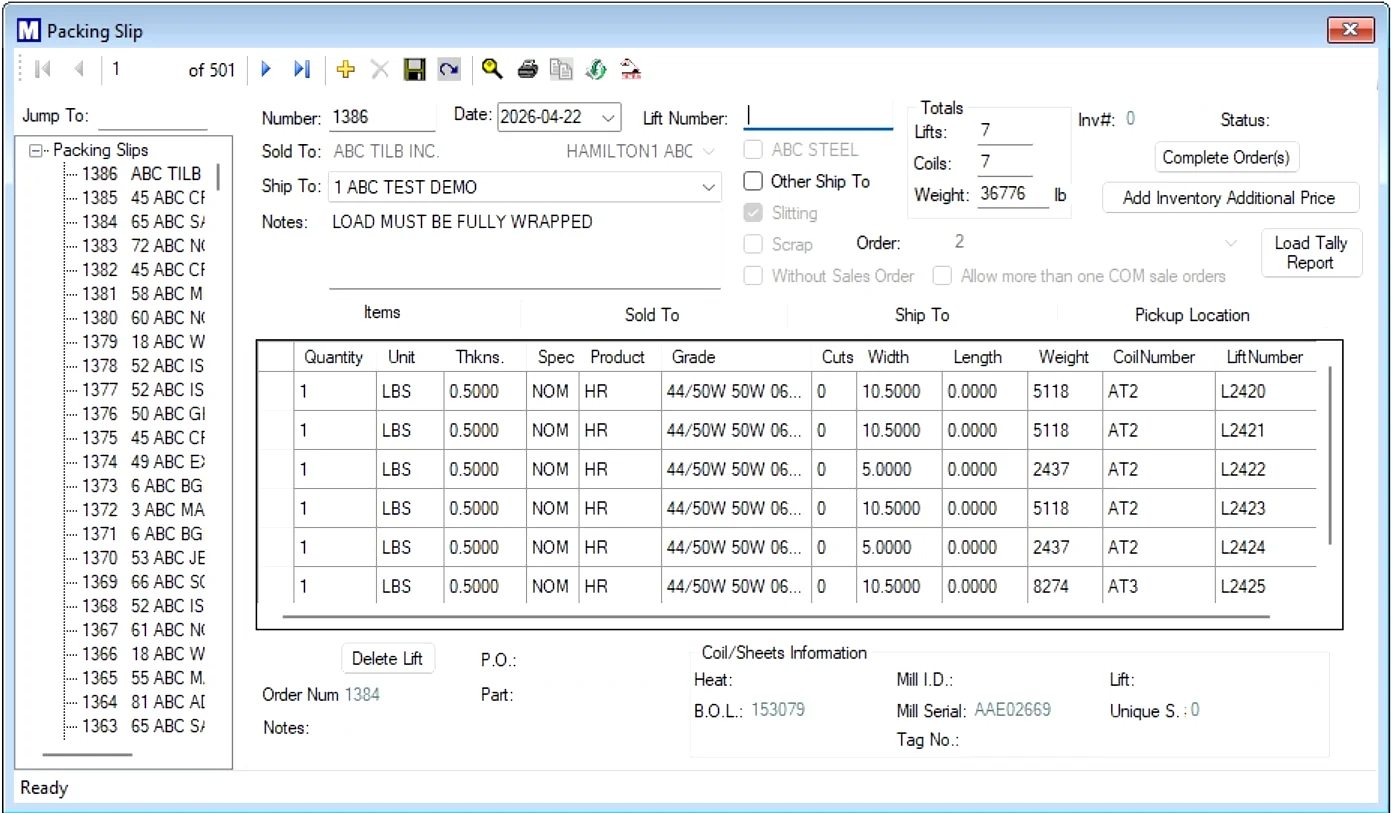The image size is (1391, 813).
Task: Save the packing slip with floppy disk icon
Action: [x=414, y=69]
